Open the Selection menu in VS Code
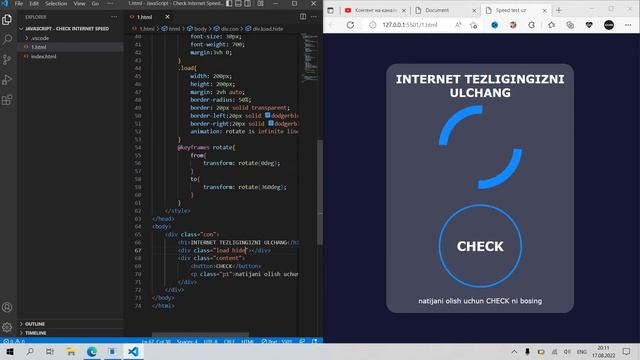This screenshot has height=360, width=640. click(56, 4)
